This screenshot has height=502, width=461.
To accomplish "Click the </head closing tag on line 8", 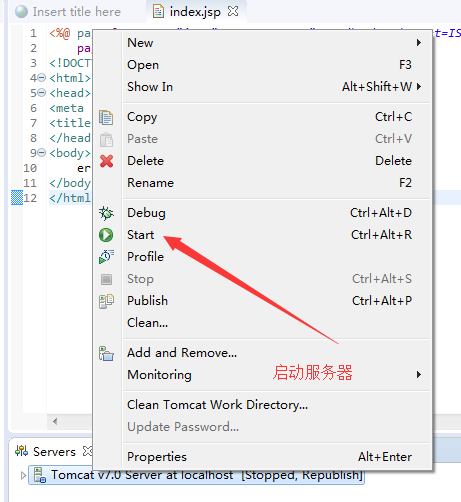I will [70, 138].
